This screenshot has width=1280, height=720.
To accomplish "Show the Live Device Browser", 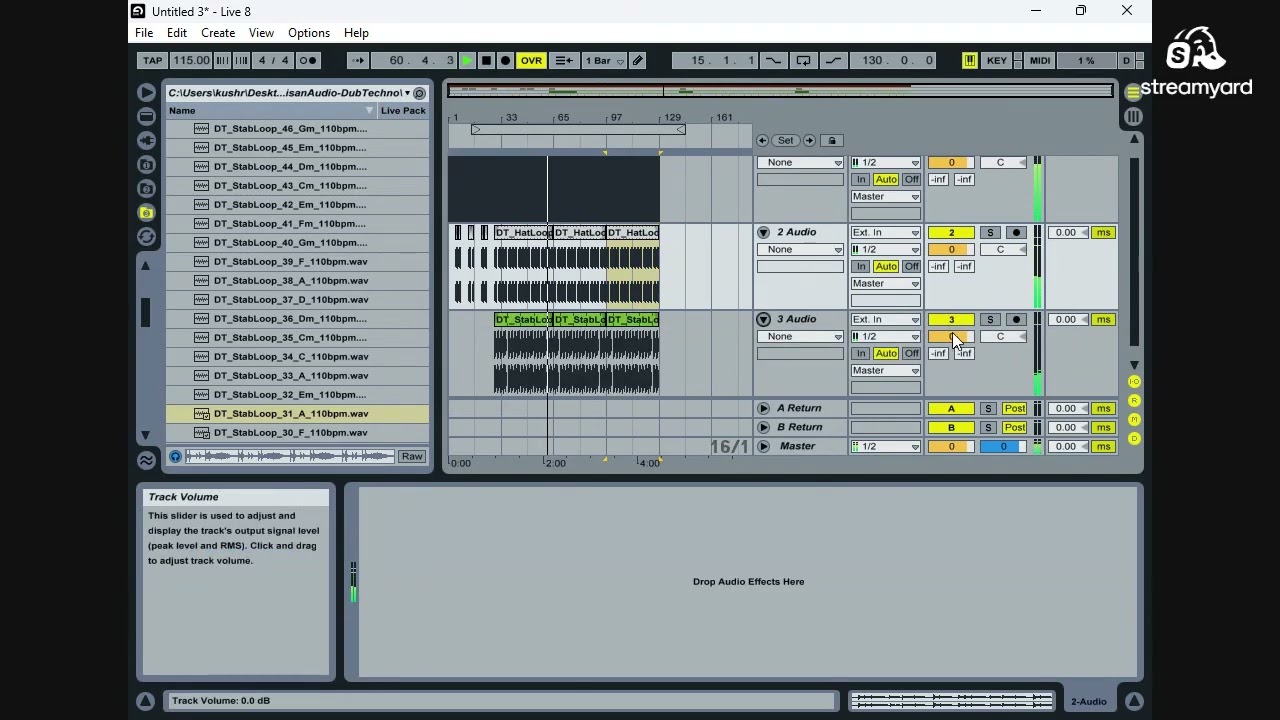I will [x=146, y=116].
